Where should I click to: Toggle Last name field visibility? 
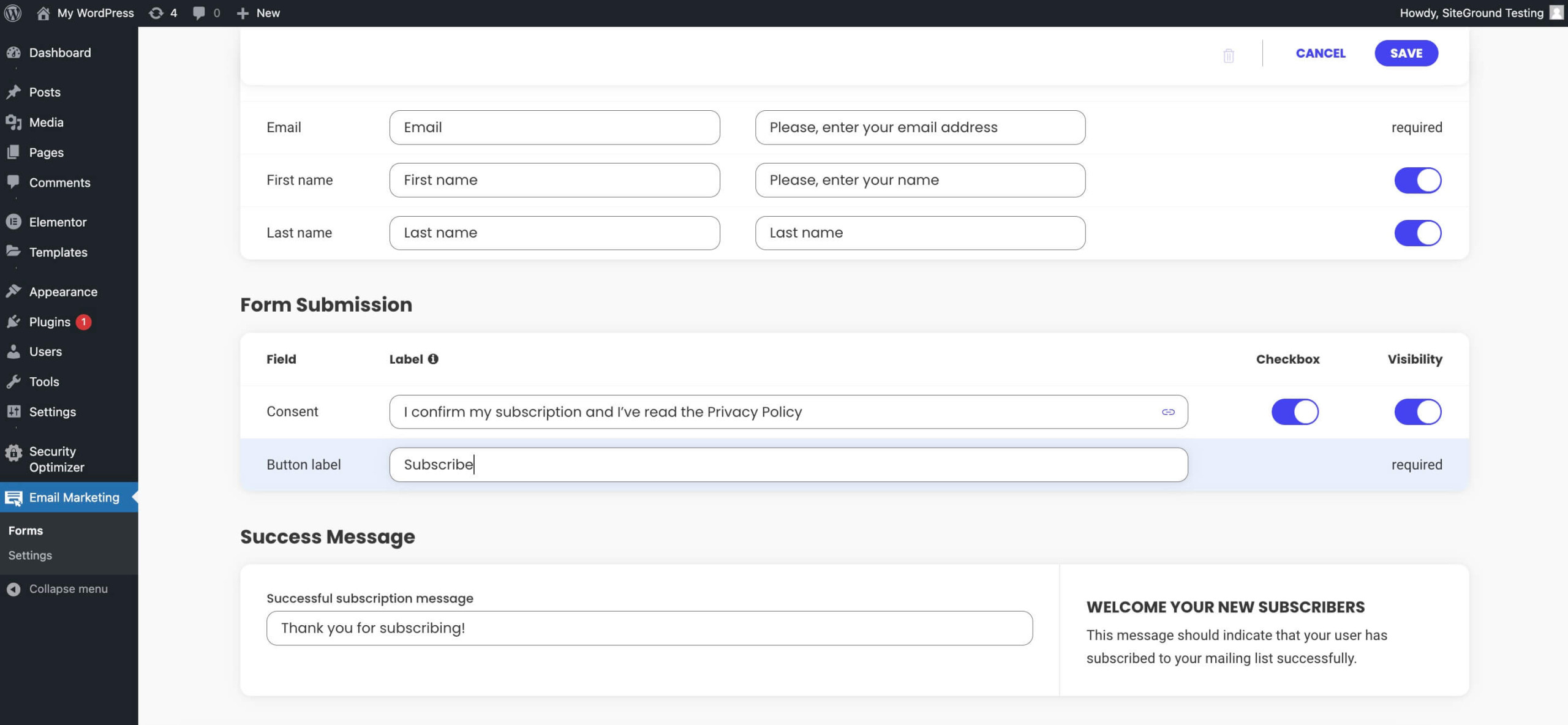point(1417,233)
